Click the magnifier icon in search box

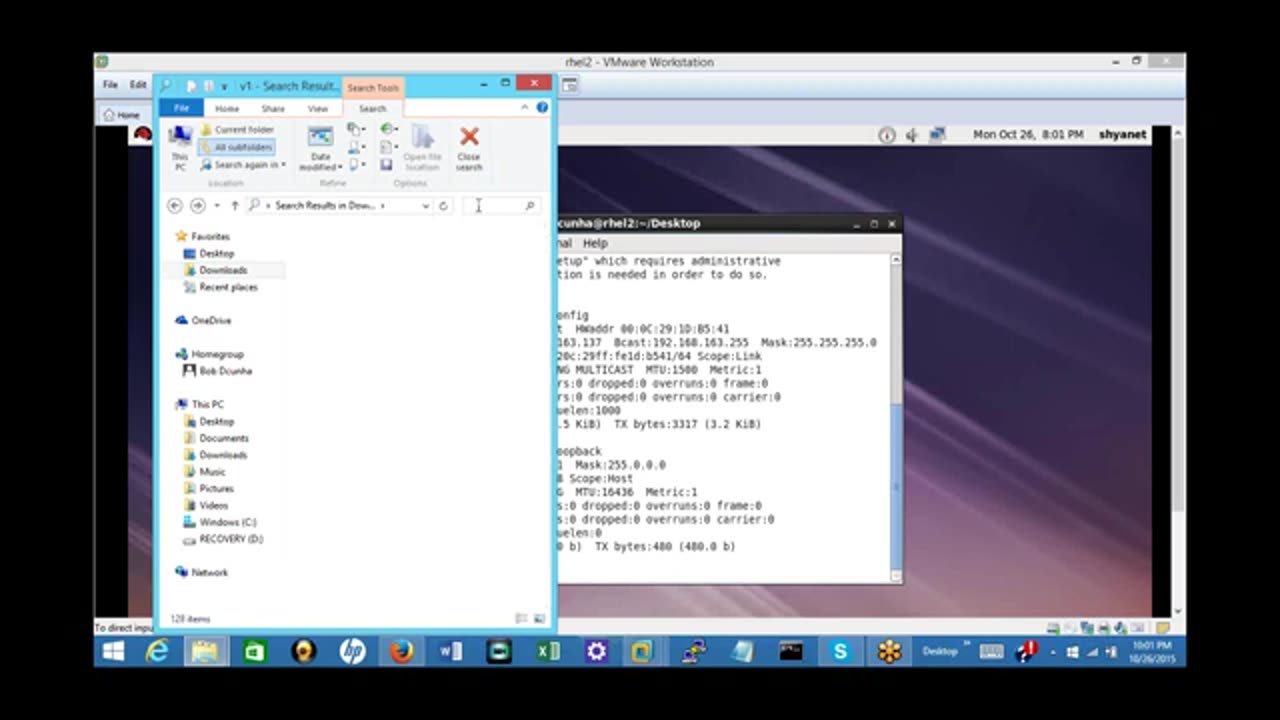(x=530, y=205)
